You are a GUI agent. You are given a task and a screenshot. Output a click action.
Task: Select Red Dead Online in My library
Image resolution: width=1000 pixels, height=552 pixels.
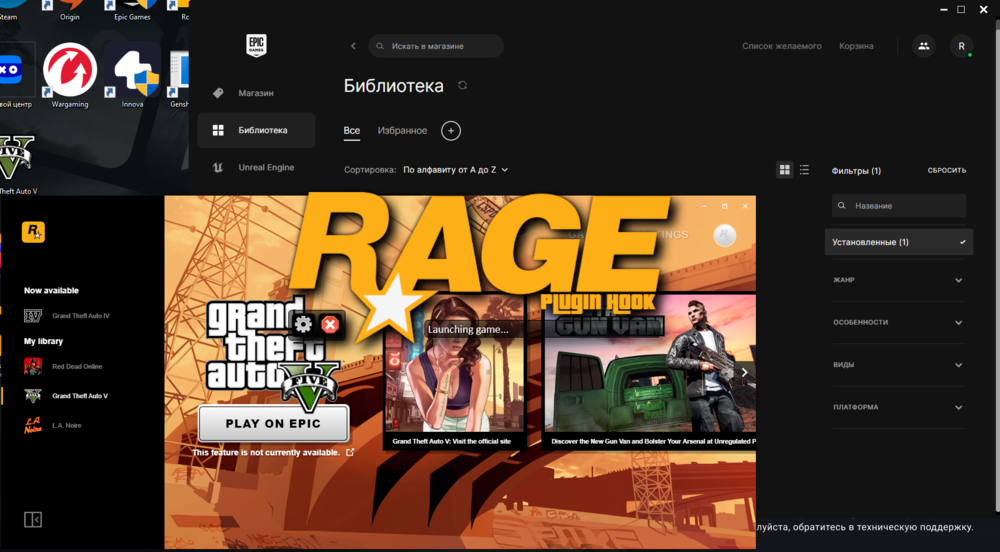click(x=64, y=367)
